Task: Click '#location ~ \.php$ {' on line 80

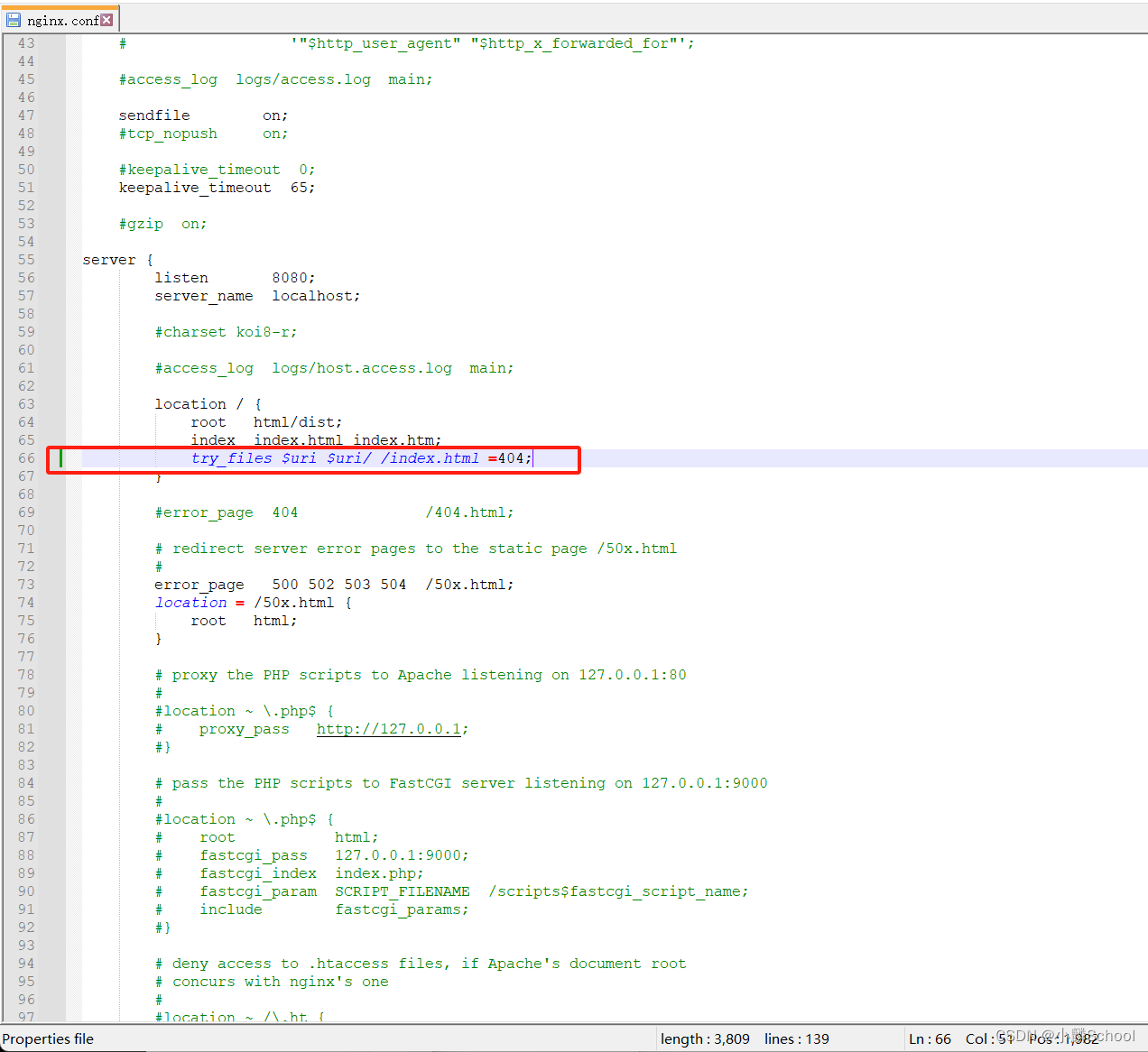Action: (x=245, y=711)
